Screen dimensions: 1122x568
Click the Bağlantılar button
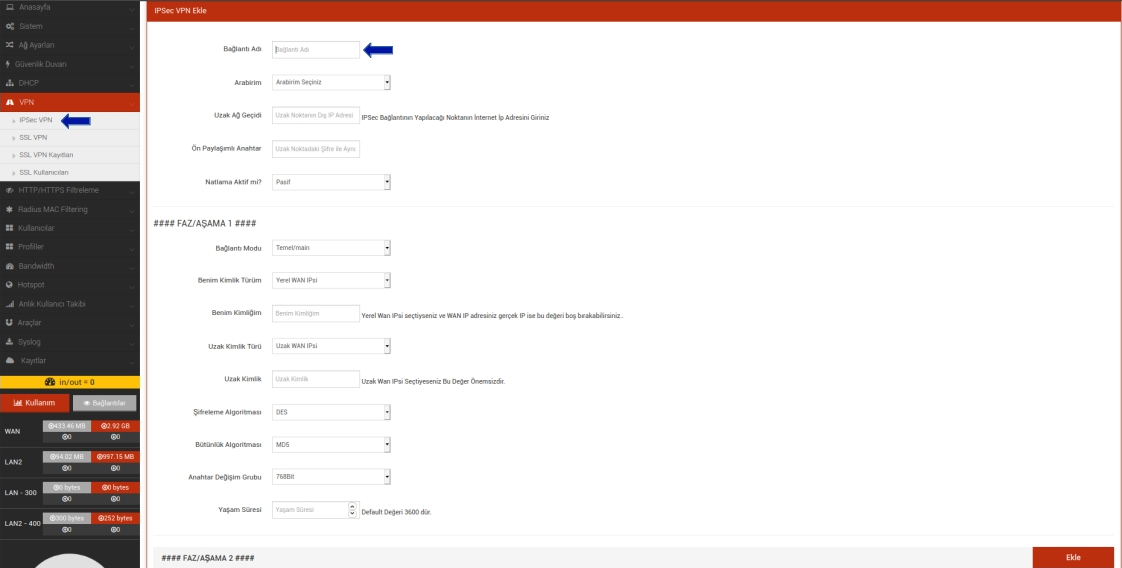pos(104,403)
